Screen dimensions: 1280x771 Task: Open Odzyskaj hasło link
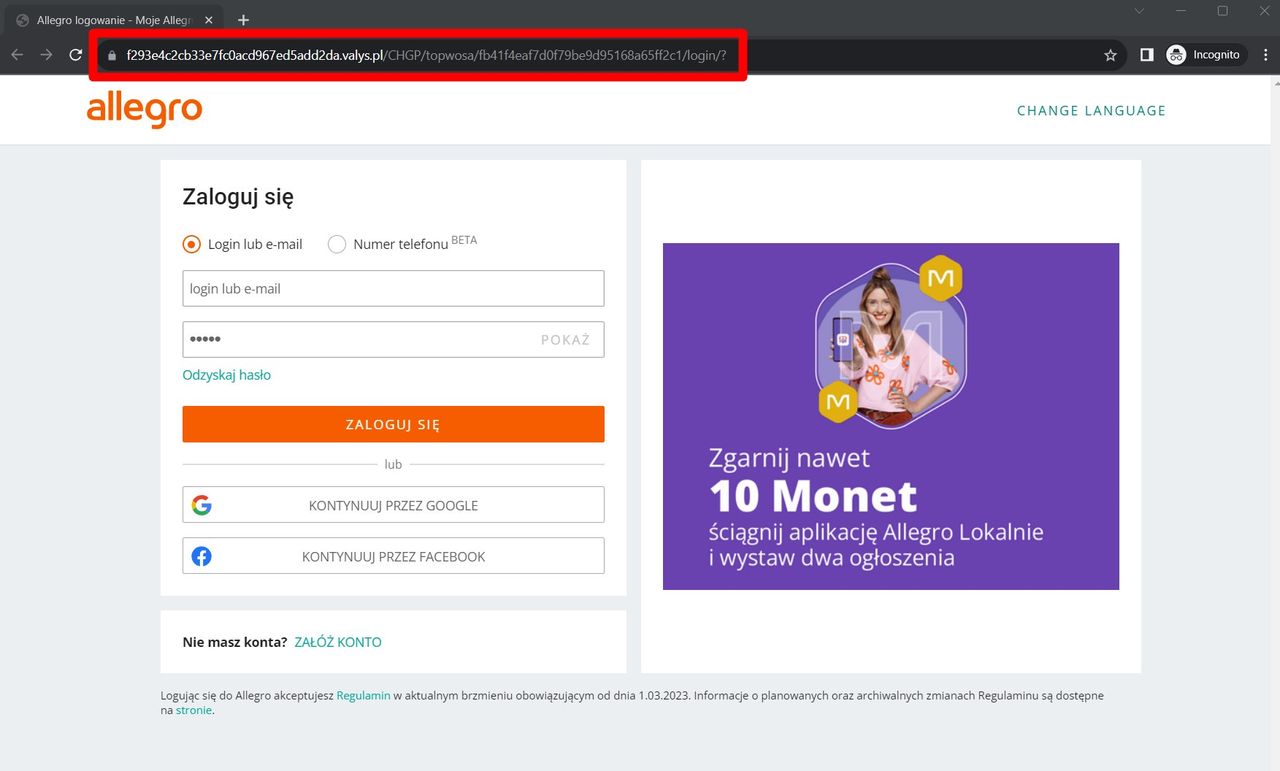(x=226, y=375)
